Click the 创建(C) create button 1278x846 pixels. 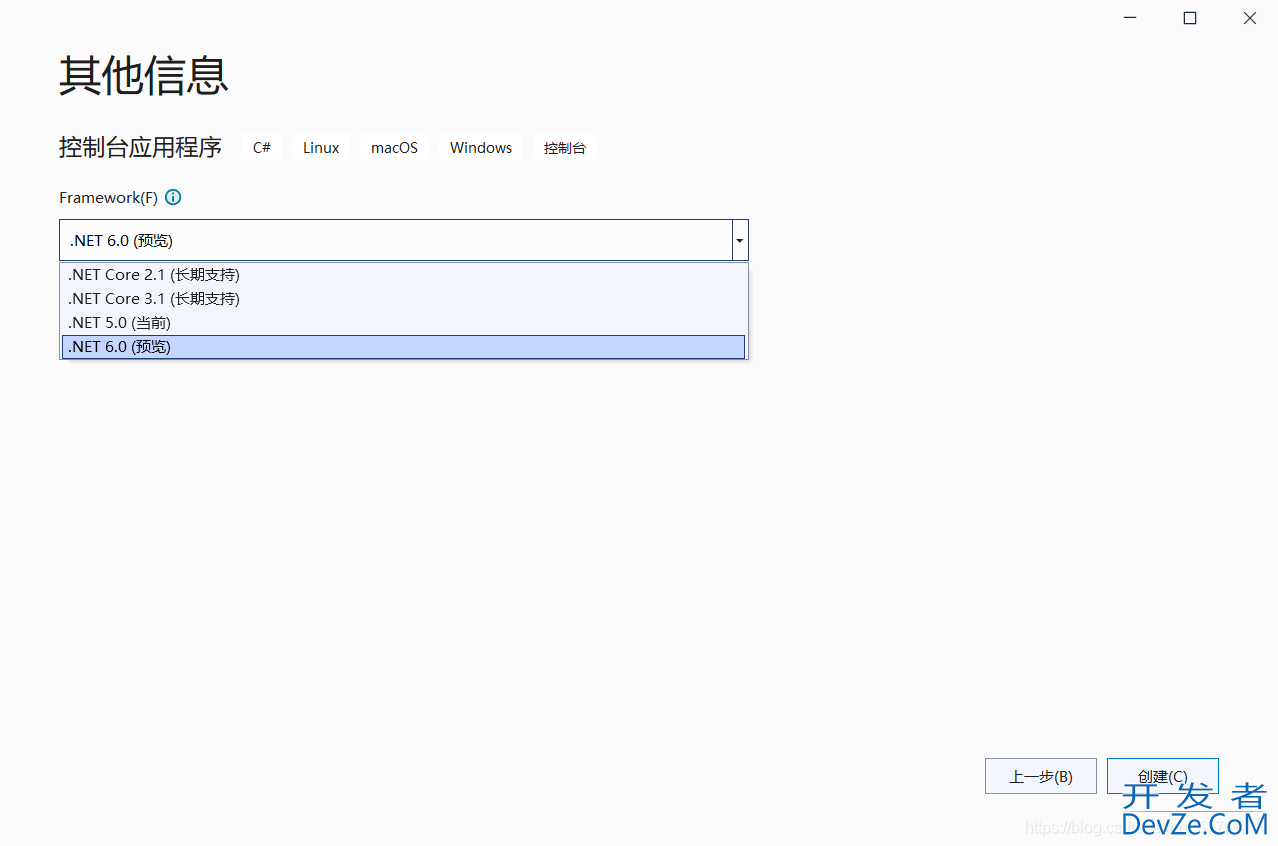1163,776
